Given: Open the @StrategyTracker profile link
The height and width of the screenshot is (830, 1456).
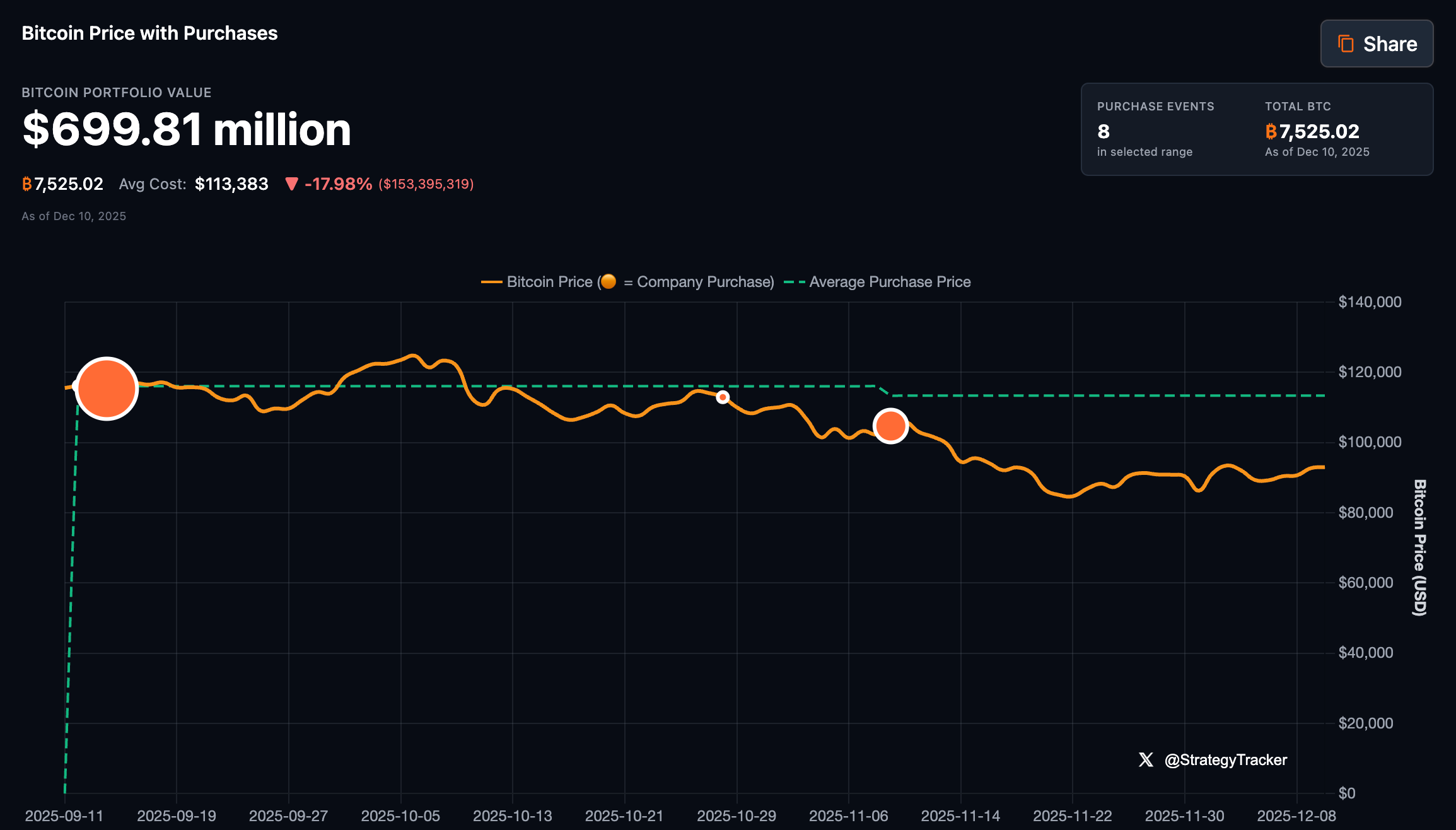Looking at the screenshot, I should coord(1226,760).
